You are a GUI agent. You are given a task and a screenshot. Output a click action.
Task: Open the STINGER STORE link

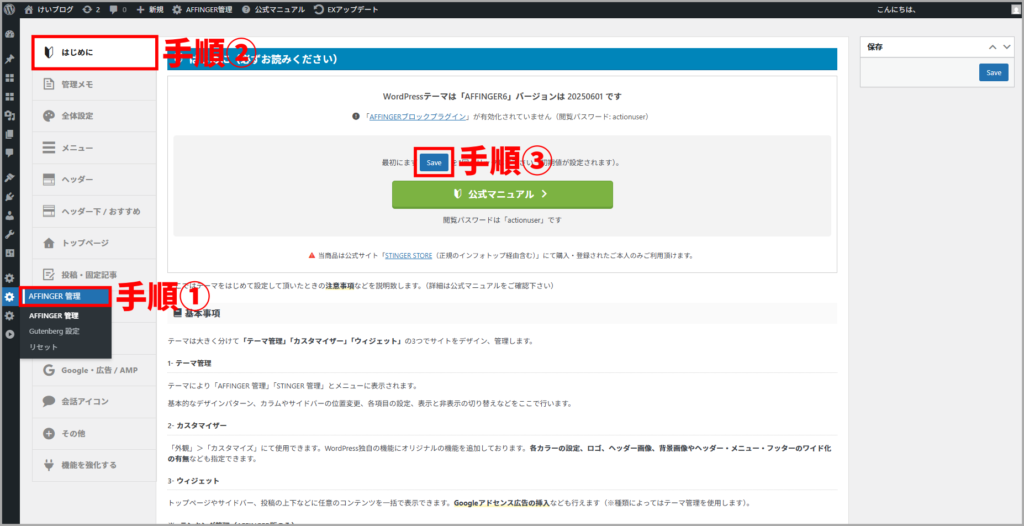pyautogui.click(x=409, y=256)
